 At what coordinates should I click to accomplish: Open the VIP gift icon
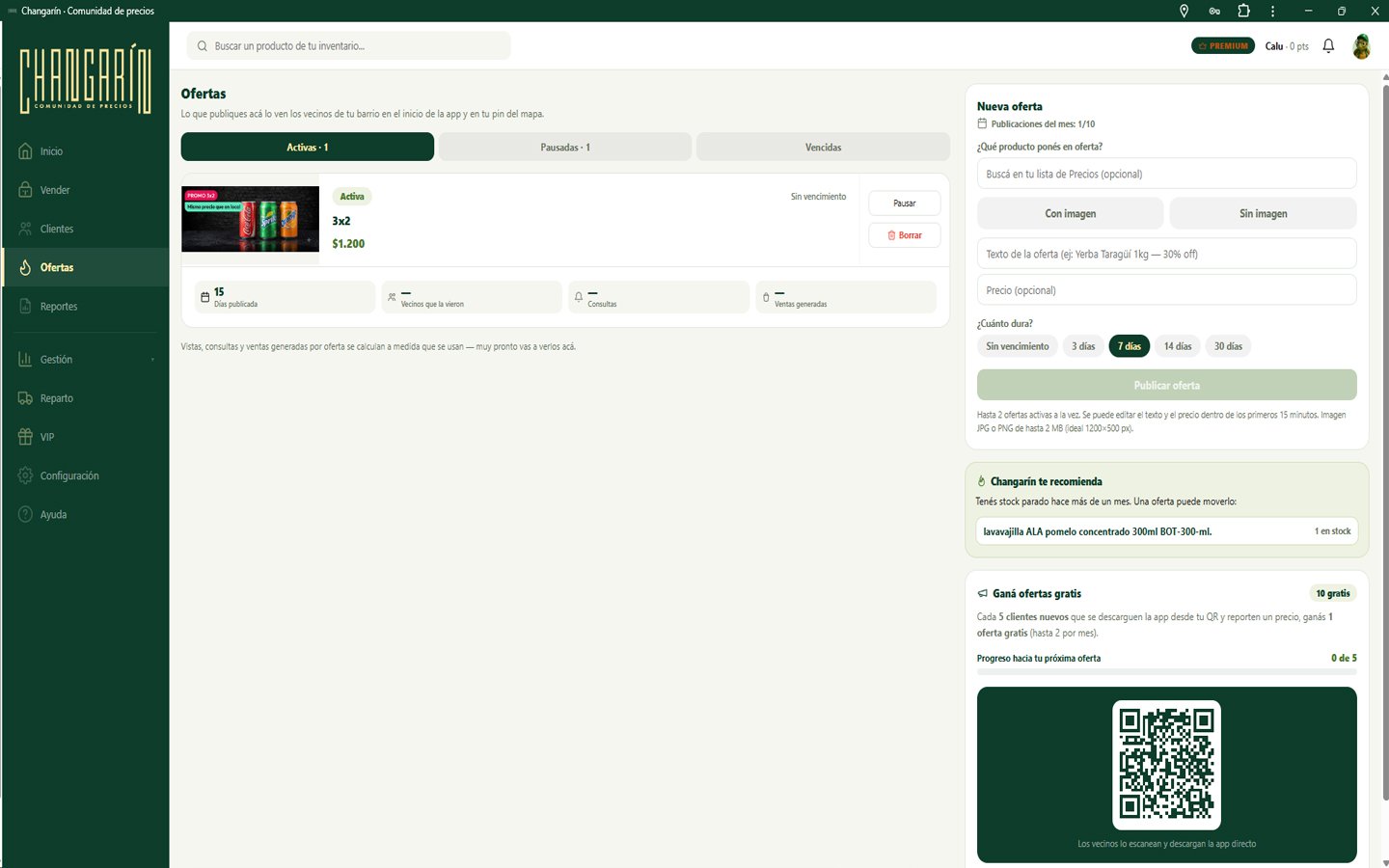pyautogui.click(x=25, y=437)
